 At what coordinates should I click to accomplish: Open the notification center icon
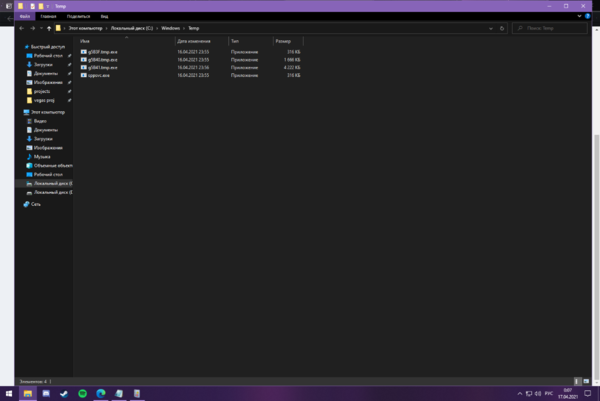coord(588,394)
